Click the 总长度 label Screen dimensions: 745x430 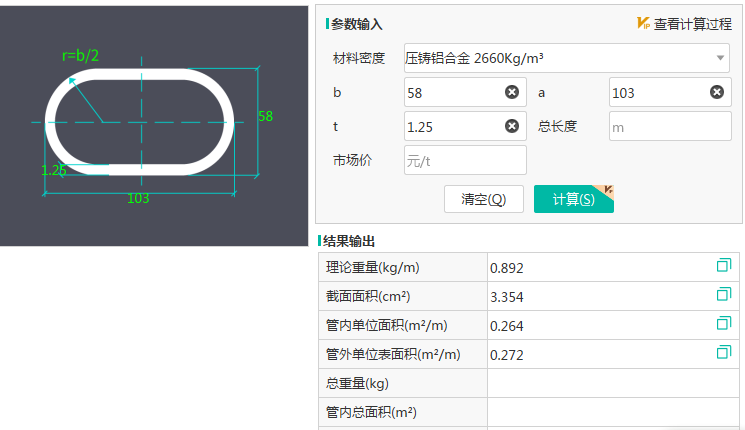tap(557, 126)
